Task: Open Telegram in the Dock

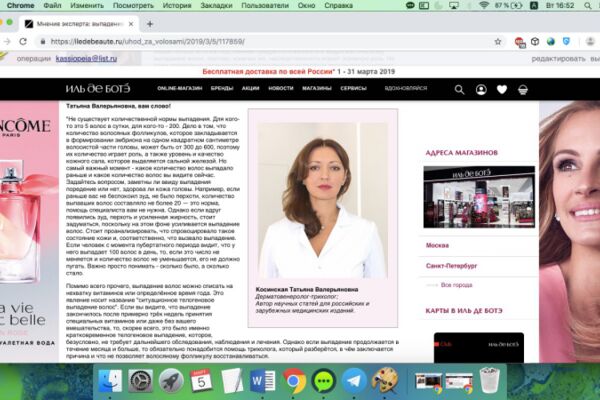Action: coord(354,381)
